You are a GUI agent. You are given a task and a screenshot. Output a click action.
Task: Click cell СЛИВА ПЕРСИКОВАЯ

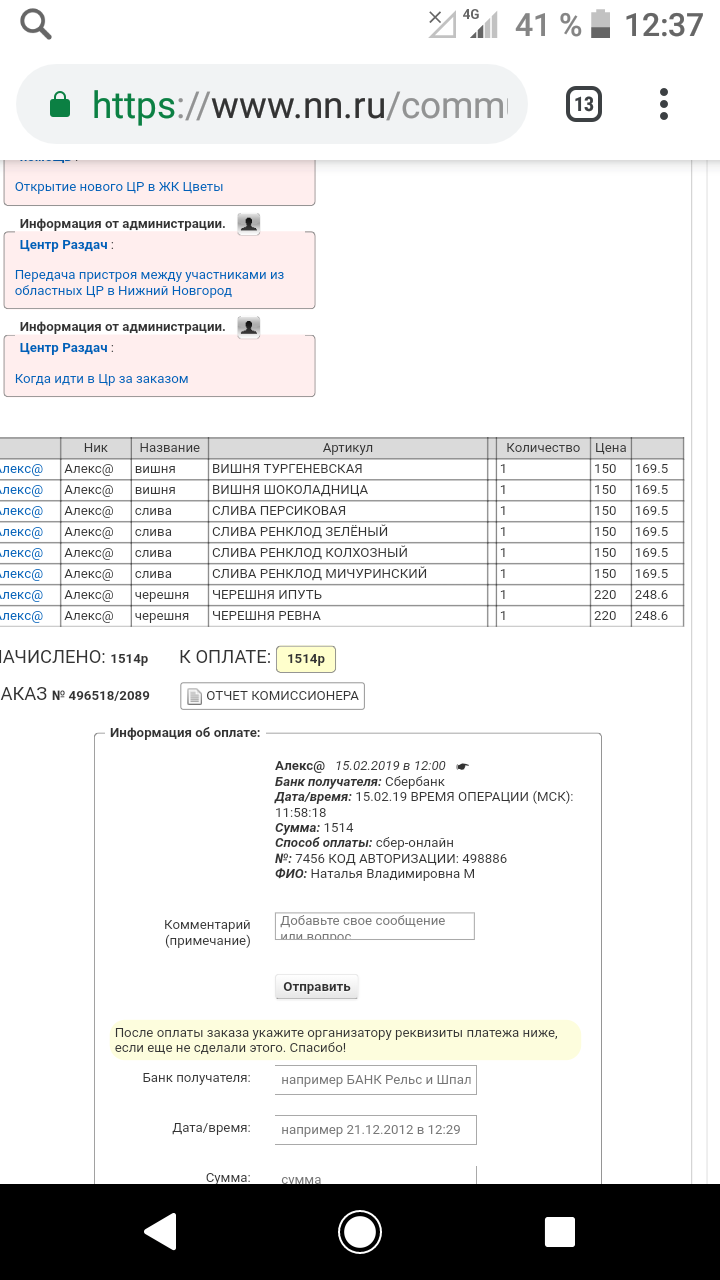(x=348, y=511)
